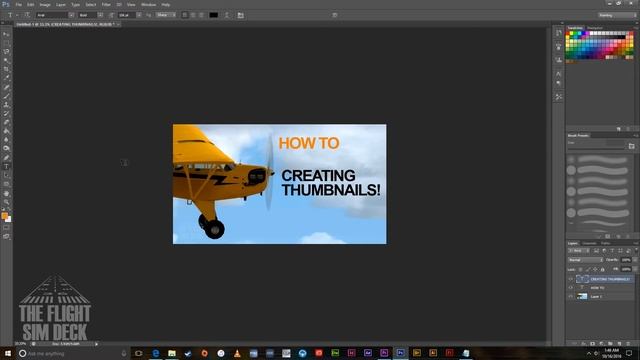Open the Filter menu

pyautogui.click(x=106, y=4)
